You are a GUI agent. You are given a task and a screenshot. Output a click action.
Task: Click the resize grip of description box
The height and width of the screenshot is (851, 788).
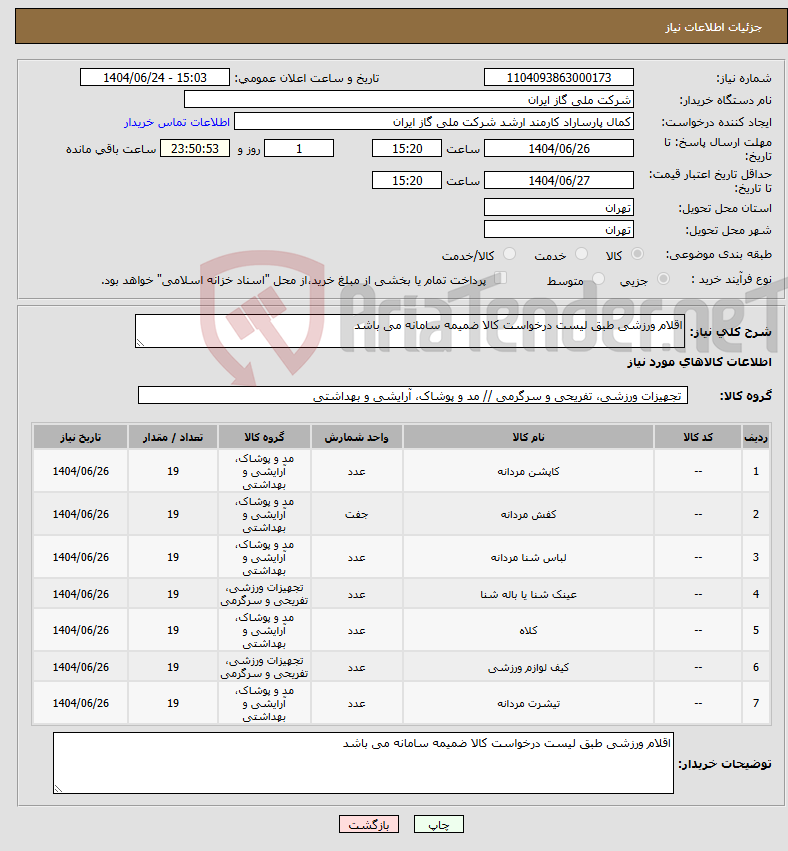click(x=141, y=342)
